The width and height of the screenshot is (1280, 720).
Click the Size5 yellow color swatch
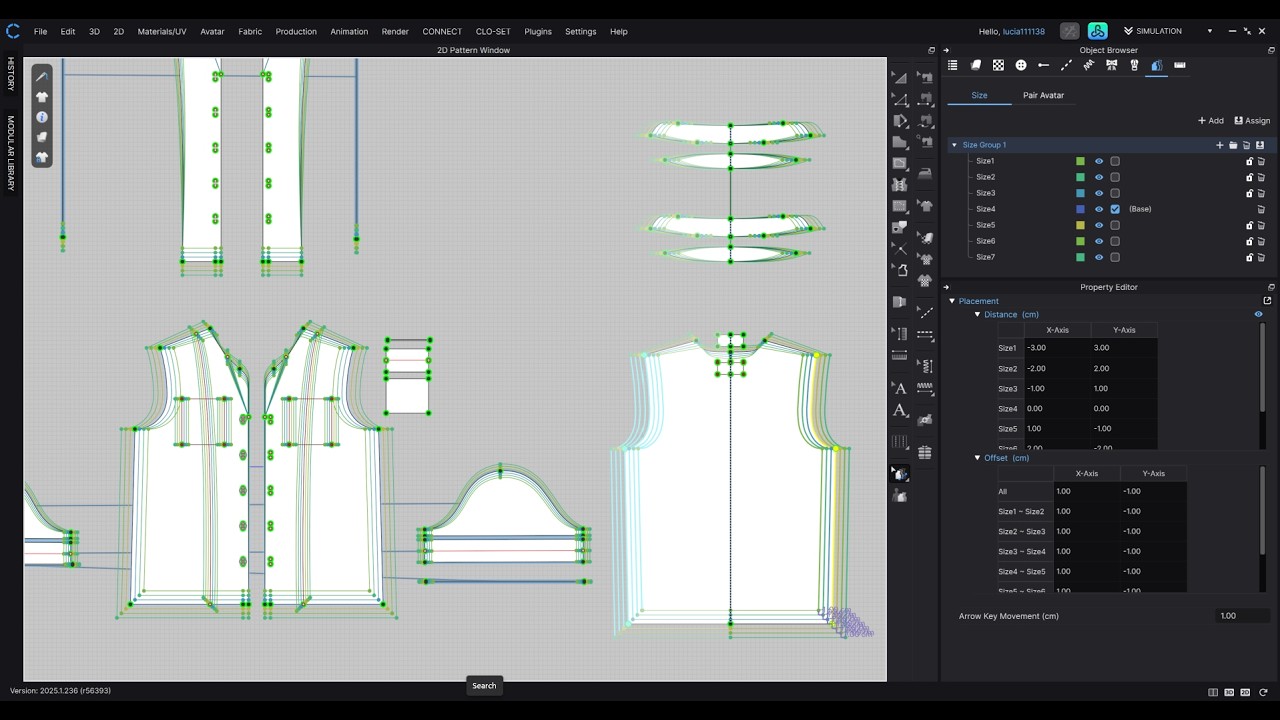point(1080,225)
